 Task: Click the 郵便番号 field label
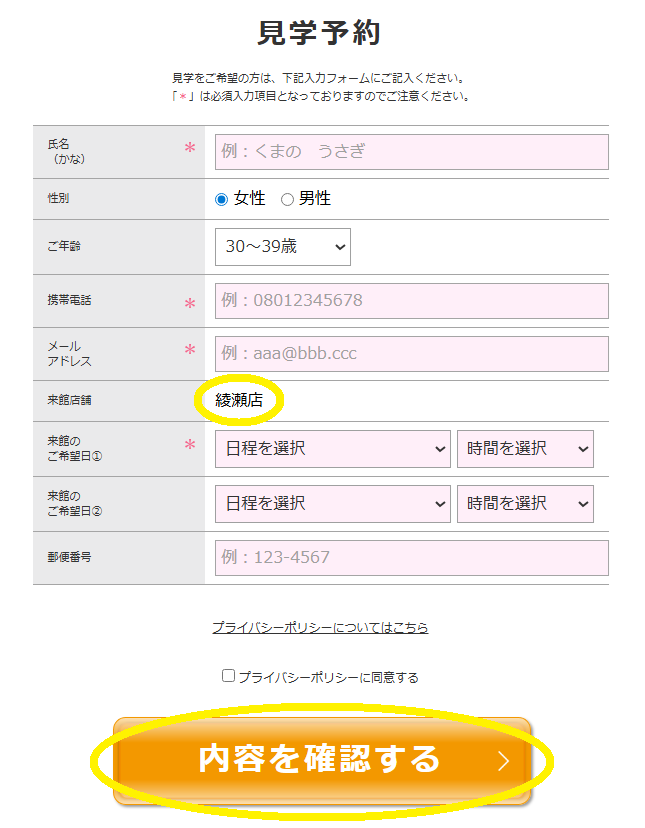69,557
